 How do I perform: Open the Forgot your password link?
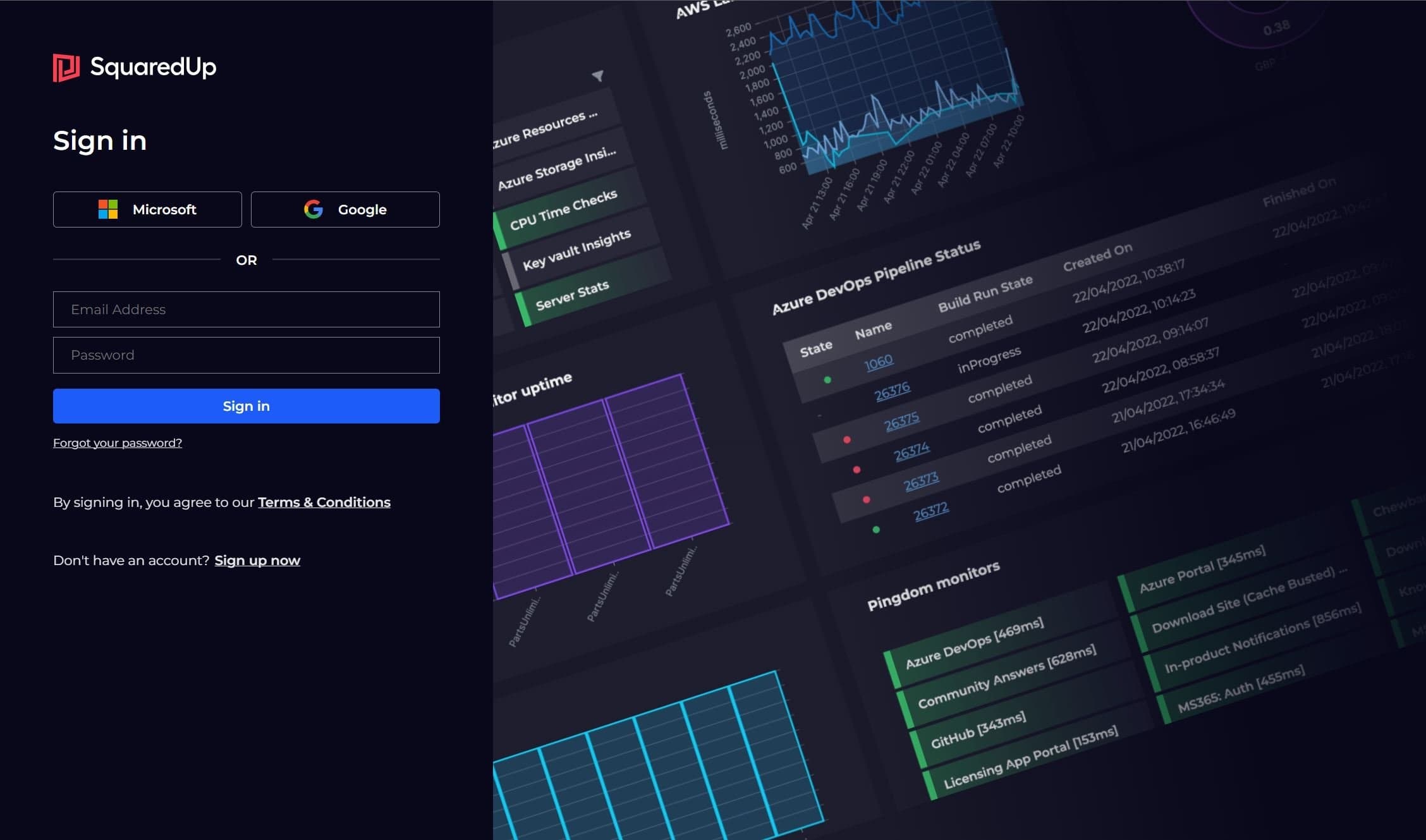coord(117,442)
